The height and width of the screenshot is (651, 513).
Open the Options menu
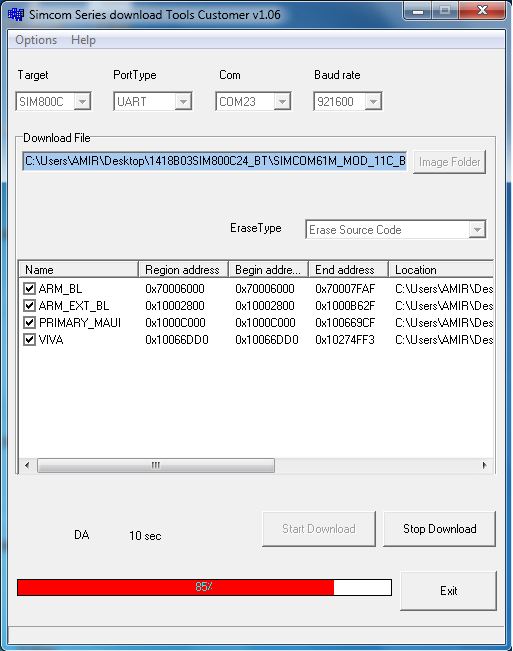point(36,40)
